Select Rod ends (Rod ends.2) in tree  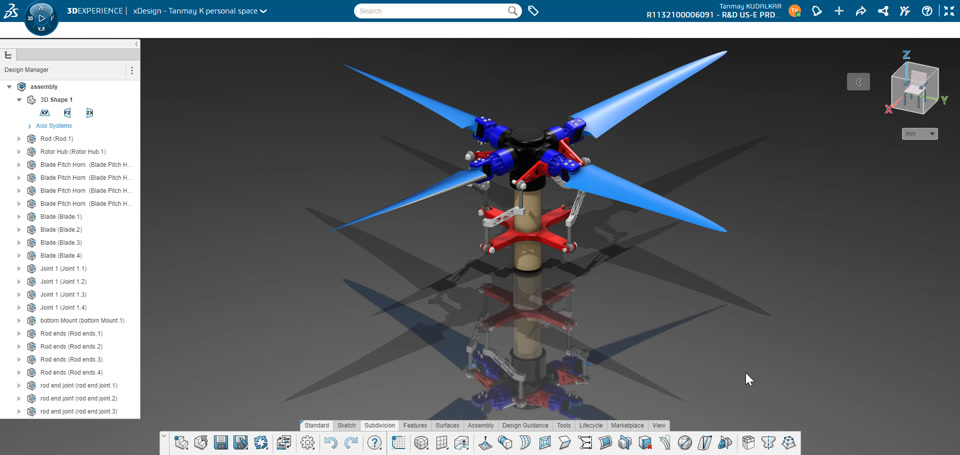[x=72, y=347]
